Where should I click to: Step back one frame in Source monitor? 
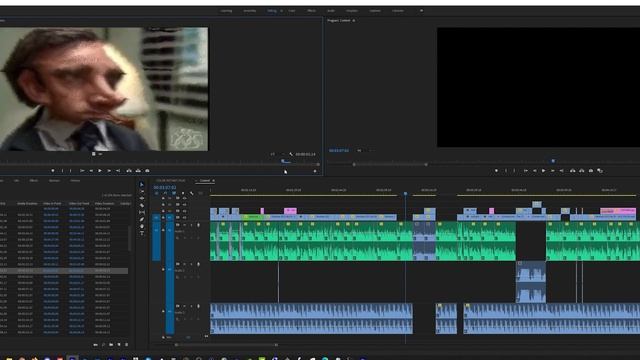[x=91, y=171]
